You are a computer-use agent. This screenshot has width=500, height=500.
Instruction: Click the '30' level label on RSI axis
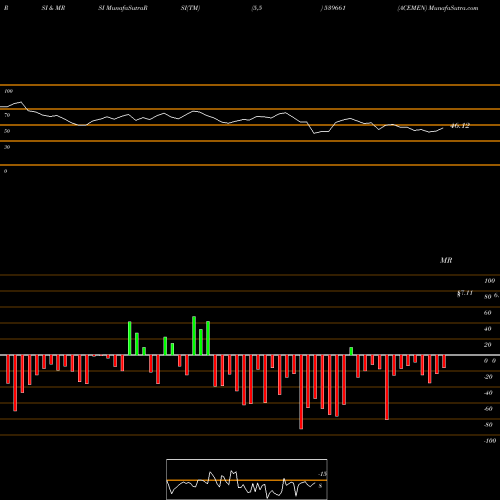[x=7, y=147]
